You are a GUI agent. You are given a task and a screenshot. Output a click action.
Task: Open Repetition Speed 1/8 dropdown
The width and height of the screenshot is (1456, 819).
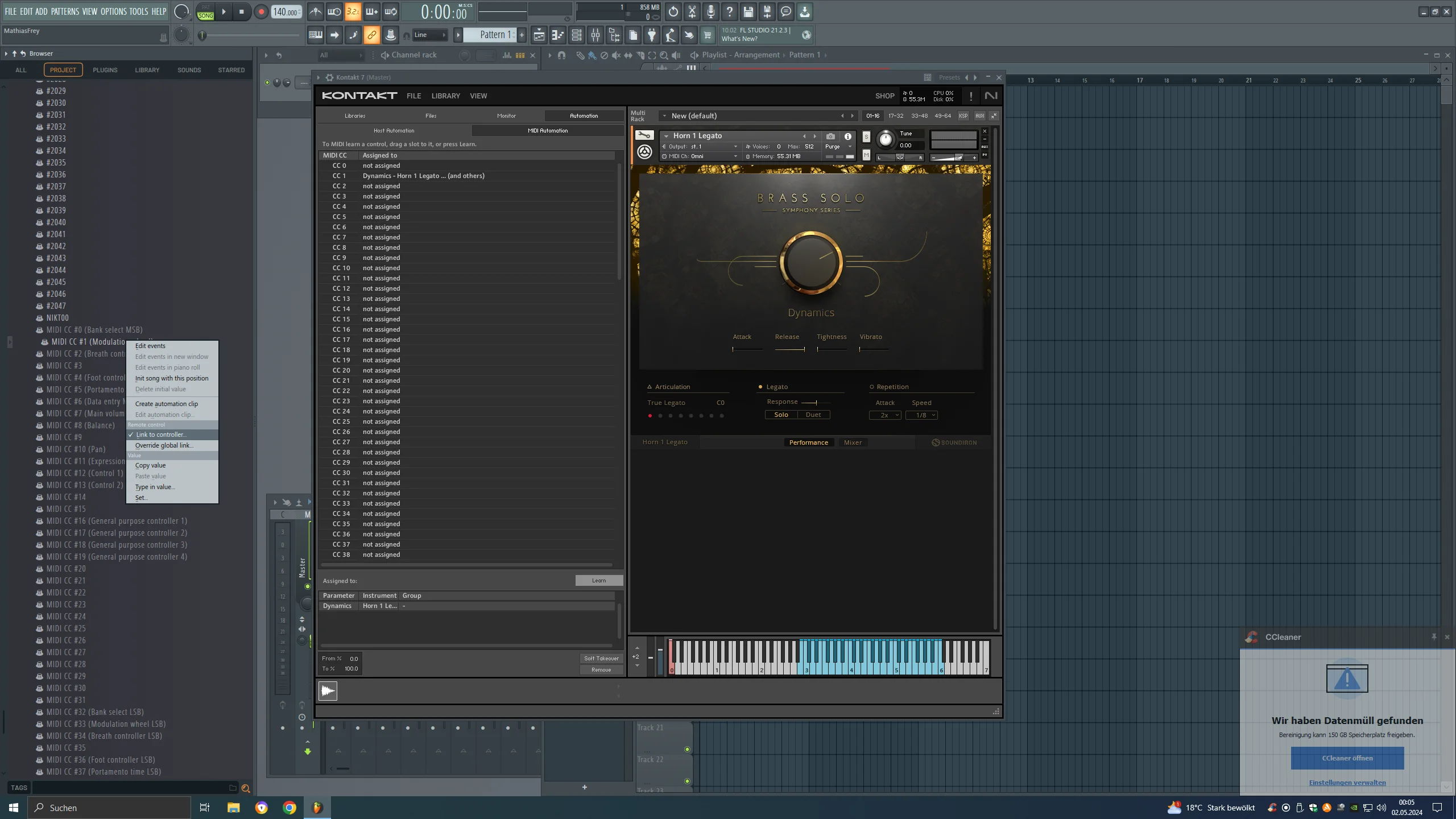(921, 415)
